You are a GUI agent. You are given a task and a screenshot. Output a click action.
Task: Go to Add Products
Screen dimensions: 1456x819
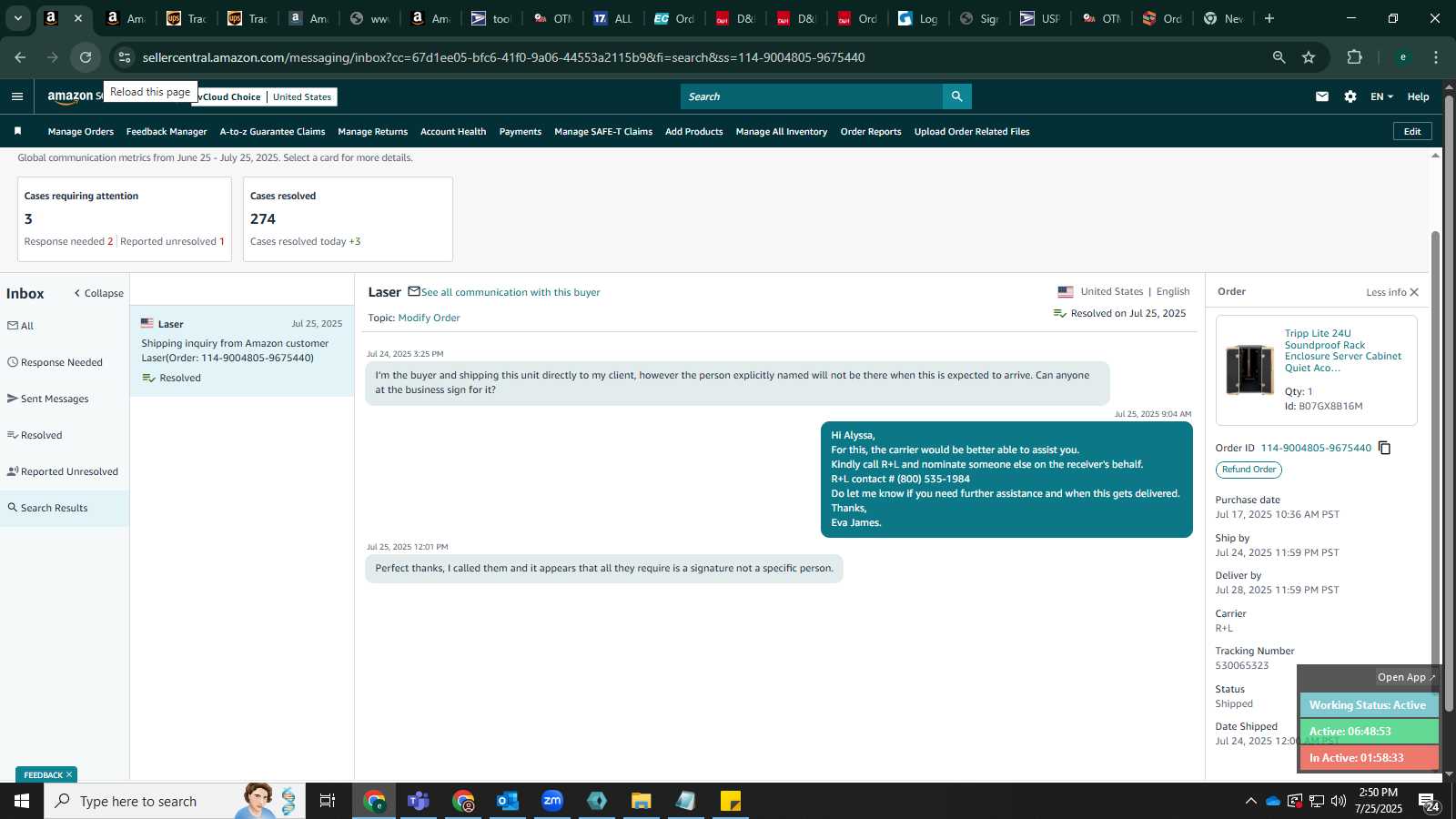(693, 132)
